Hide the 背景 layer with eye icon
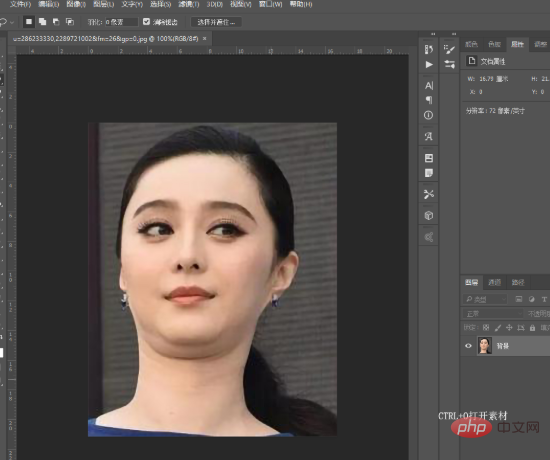The height and width of the screenshot is (460, 550). (468, 346)
